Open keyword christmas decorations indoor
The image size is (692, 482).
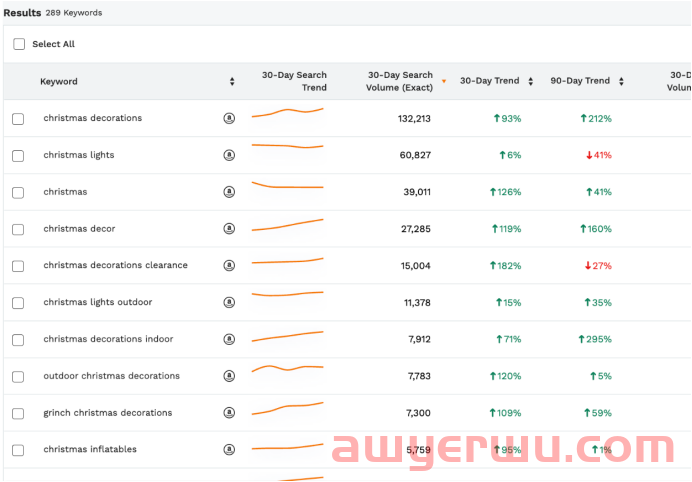point(108,339)
